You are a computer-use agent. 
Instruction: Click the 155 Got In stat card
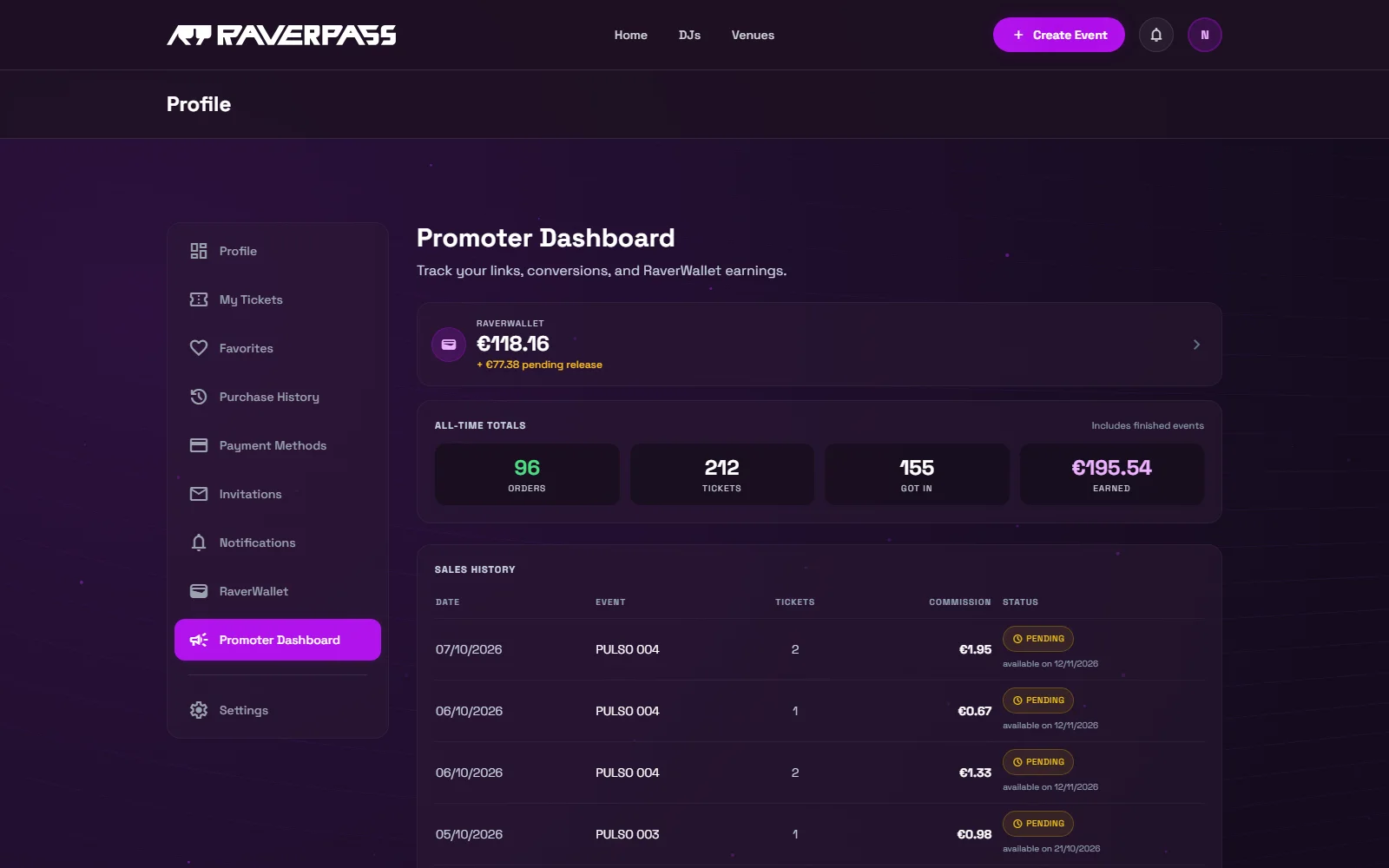pos(917,475)
